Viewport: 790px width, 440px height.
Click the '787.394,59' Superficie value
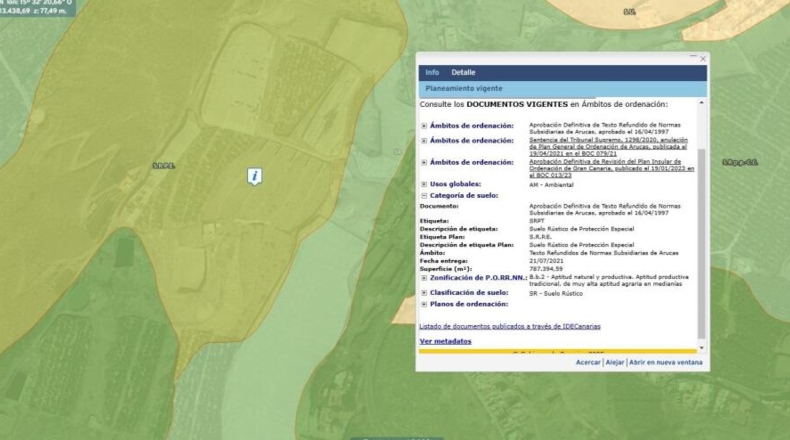click(x=546, y=269)
